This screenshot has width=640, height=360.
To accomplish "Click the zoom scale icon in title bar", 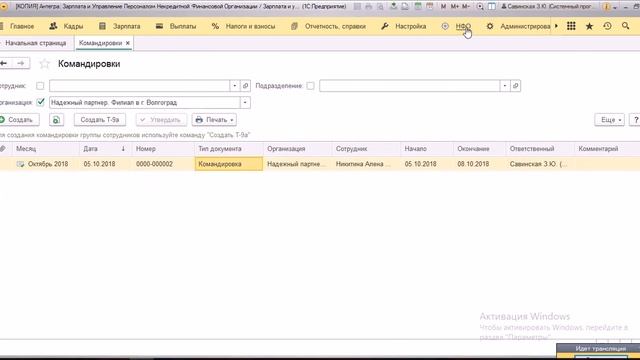I will pos(480,7).
